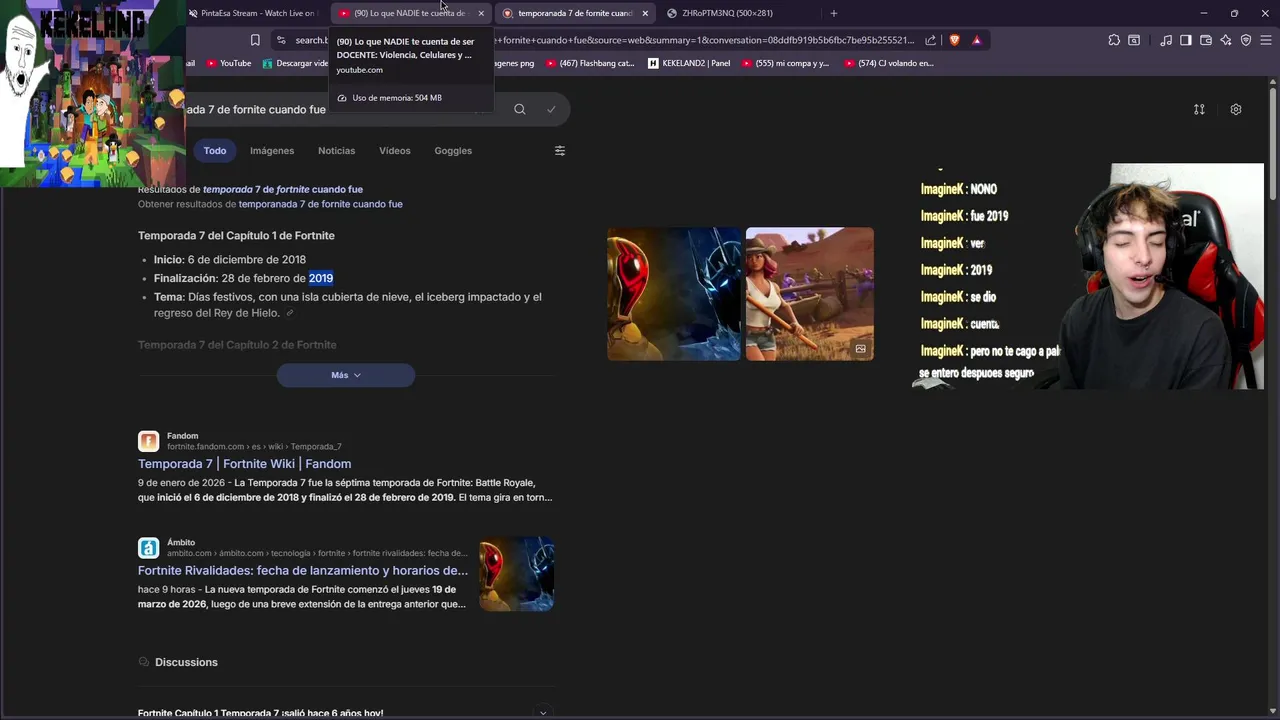Viewport: 1280px width, 720px height.
Task: Open the browser hamburger menu
Action: pos(1266,40)
